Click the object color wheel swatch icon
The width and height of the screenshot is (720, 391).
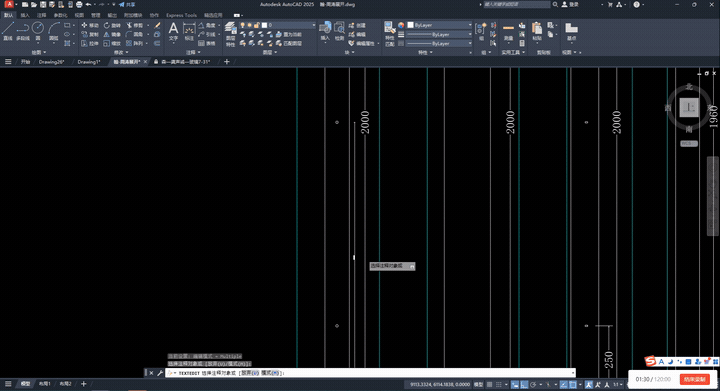(401, 25)
